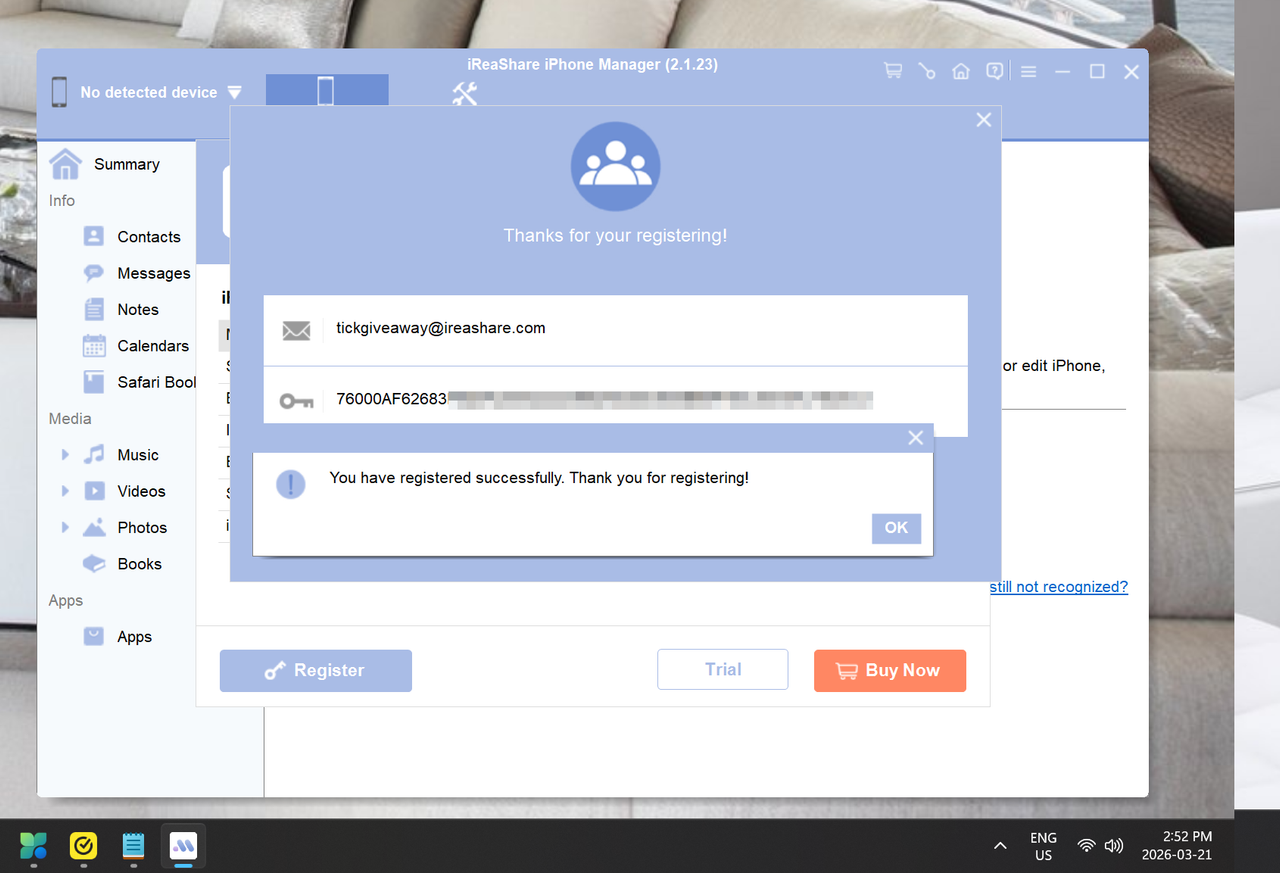The width and height of the screenshot is (1280, 873).
Task: Click the key icon beside license code
Action: (x=296, y=401)
